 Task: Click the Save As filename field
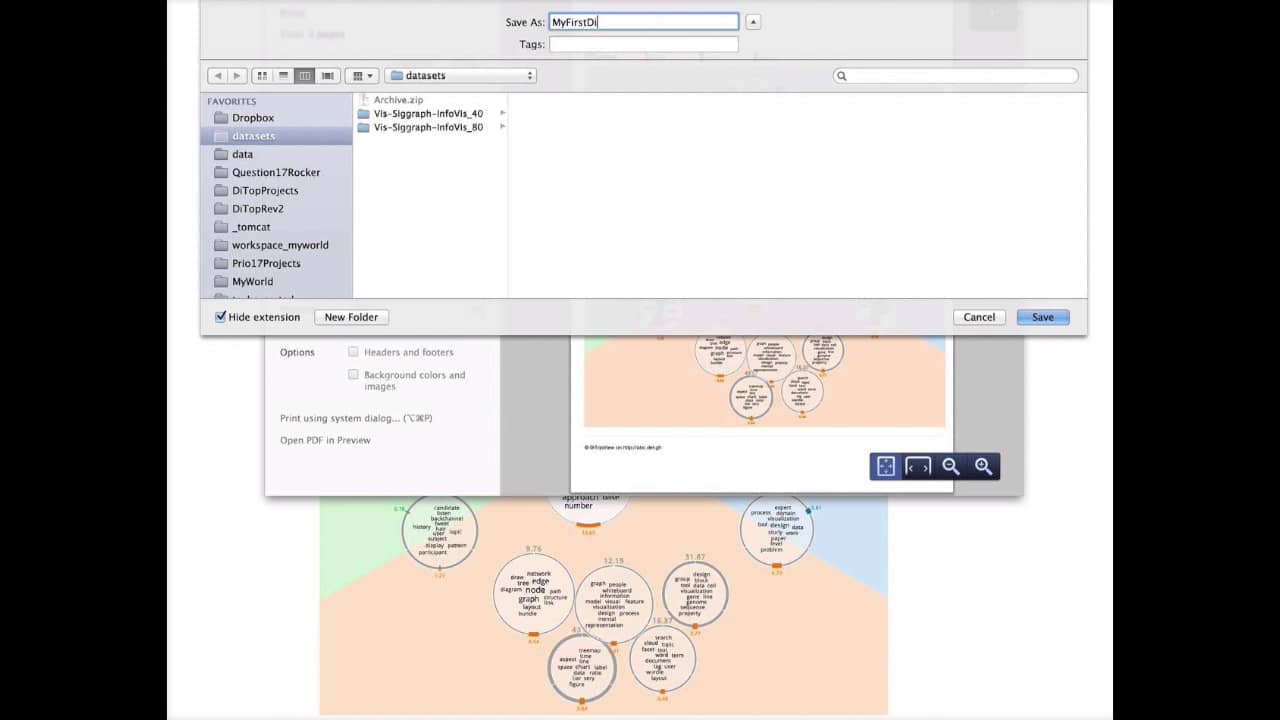pos(644,22)
